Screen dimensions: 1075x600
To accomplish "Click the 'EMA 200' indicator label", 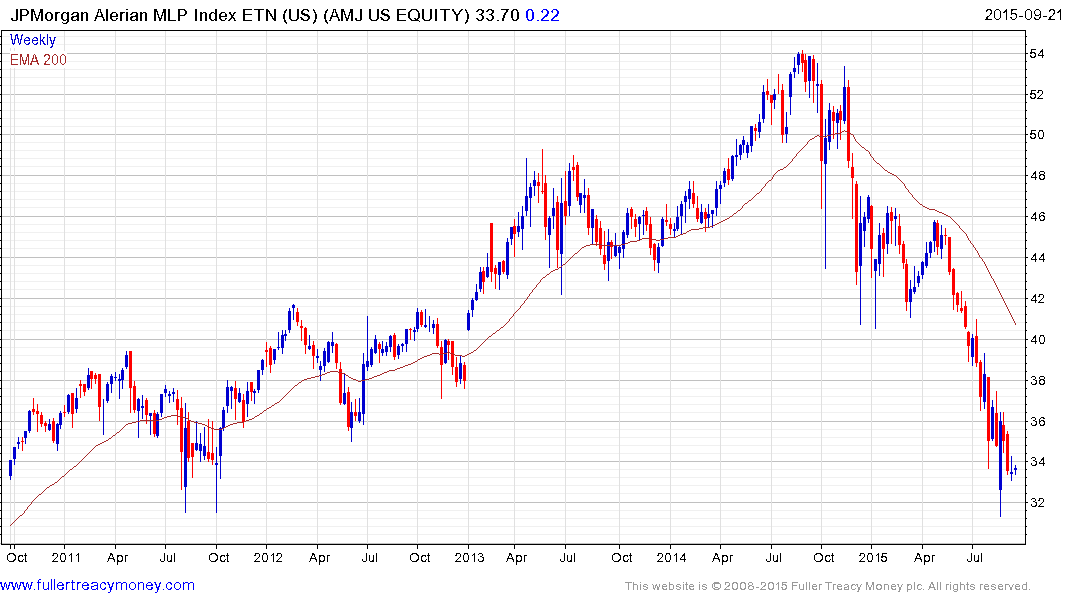I will pos(38,60).
